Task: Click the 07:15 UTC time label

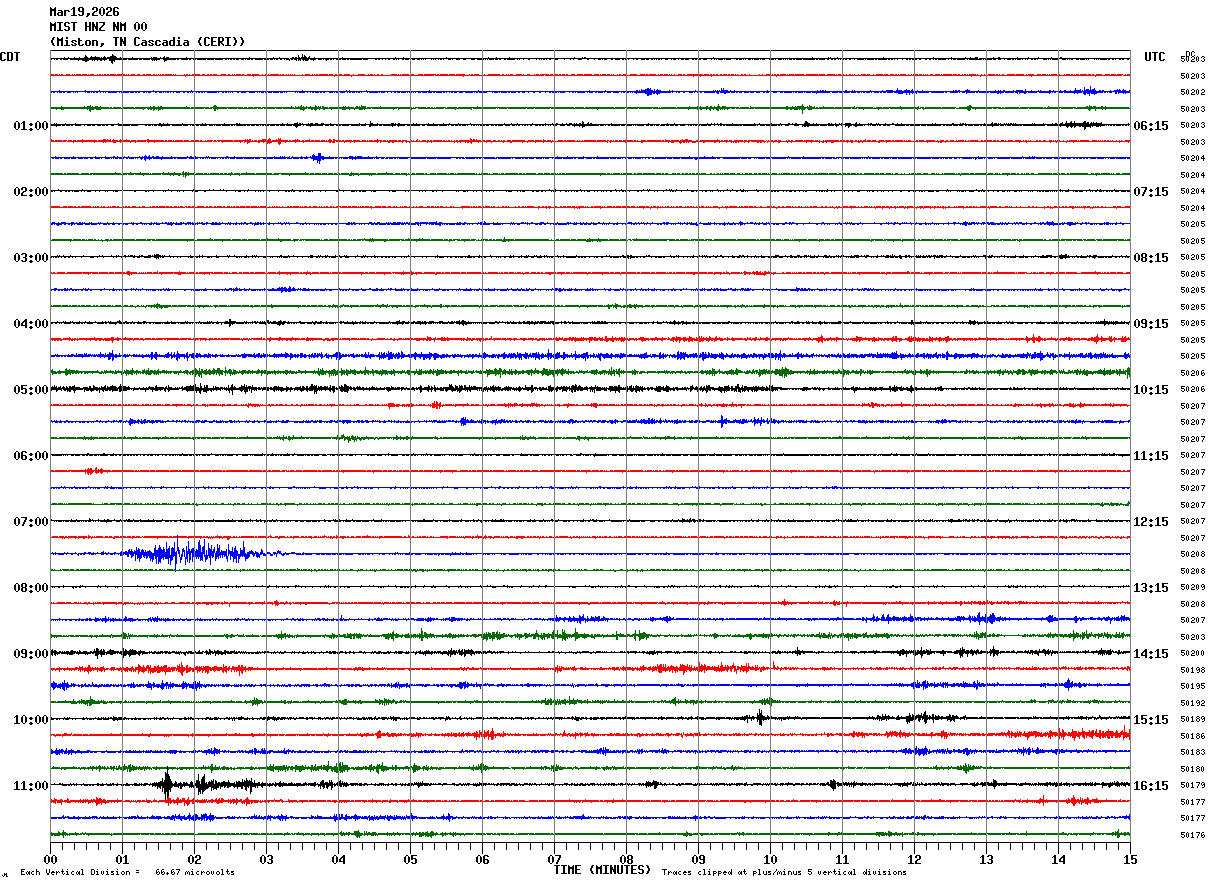Action: tap(1151, 192)
